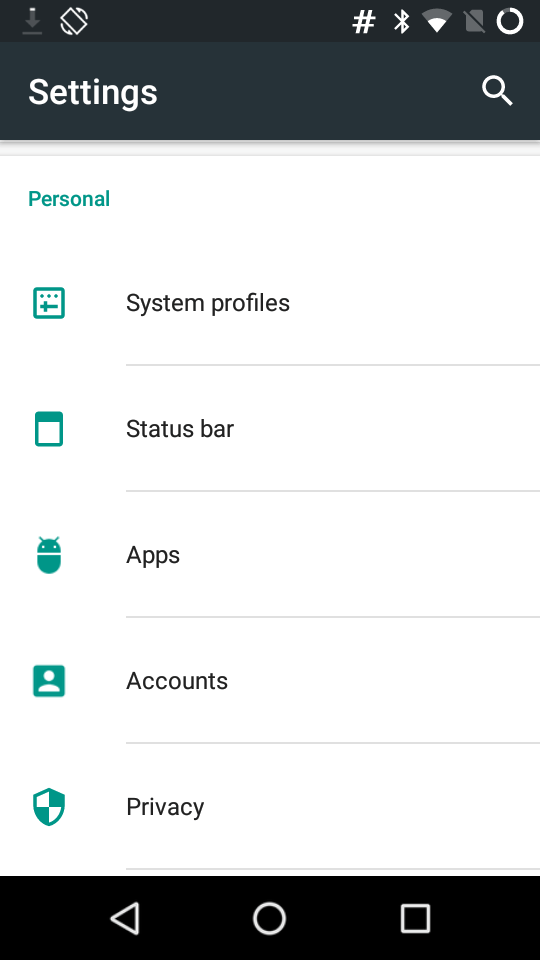Tap the Apps android robot icon
The height and width of the screenshot is (960, 540).
point(49,555)
